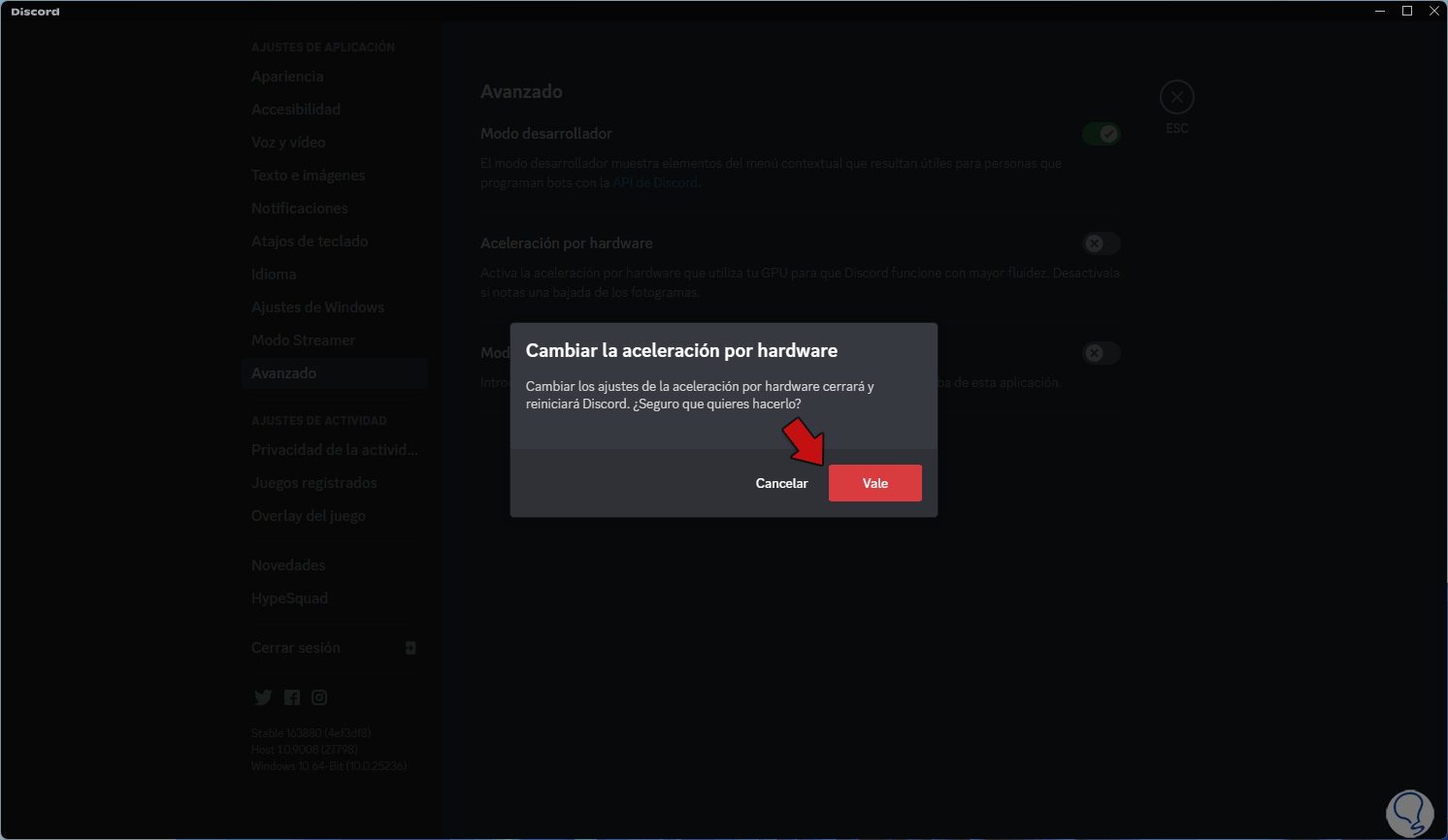Toggle the last switch in the Avanzado settings
The height and width of the screenshot is (840, 1448).
point(1102,353)
